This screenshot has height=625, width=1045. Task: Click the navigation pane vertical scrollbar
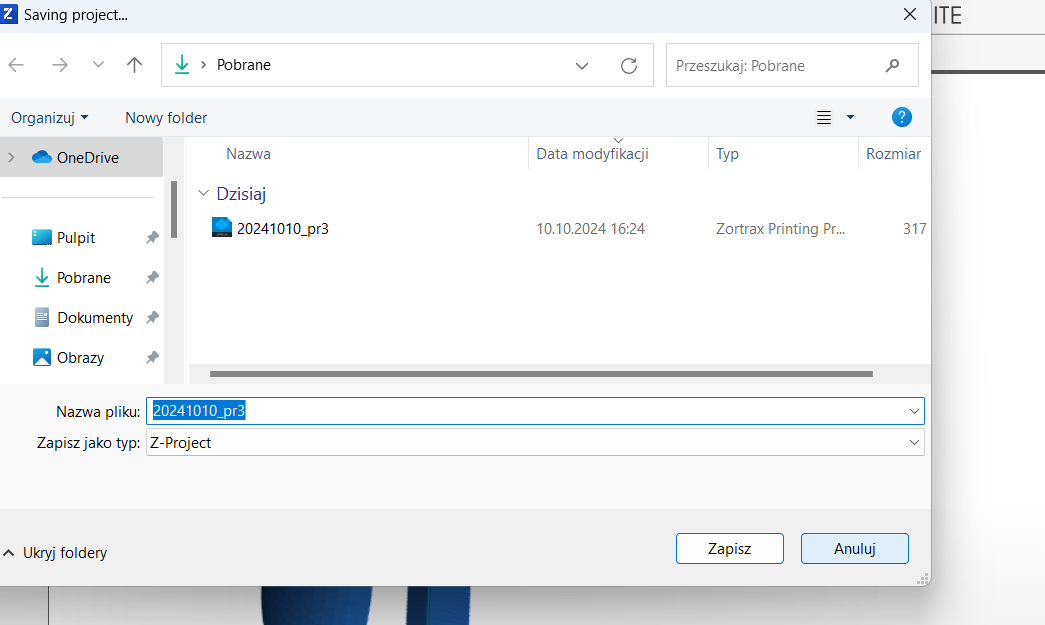point(174,210)
